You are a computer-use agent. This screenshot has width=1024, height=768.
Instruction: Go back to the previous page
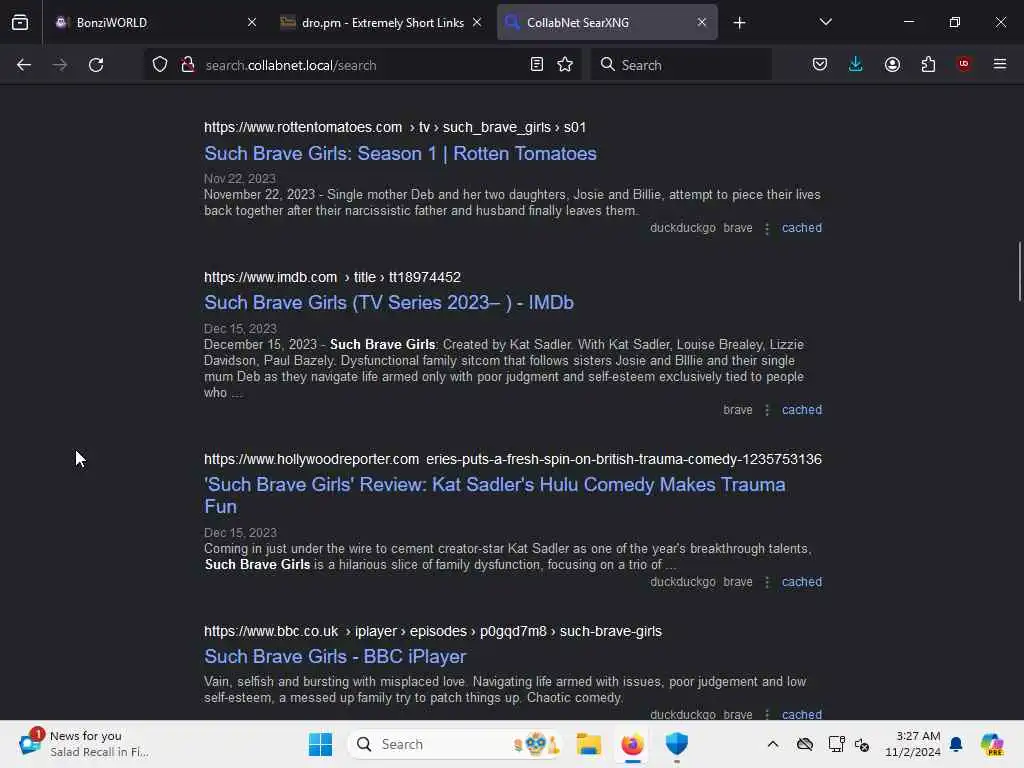coord(24,65)
